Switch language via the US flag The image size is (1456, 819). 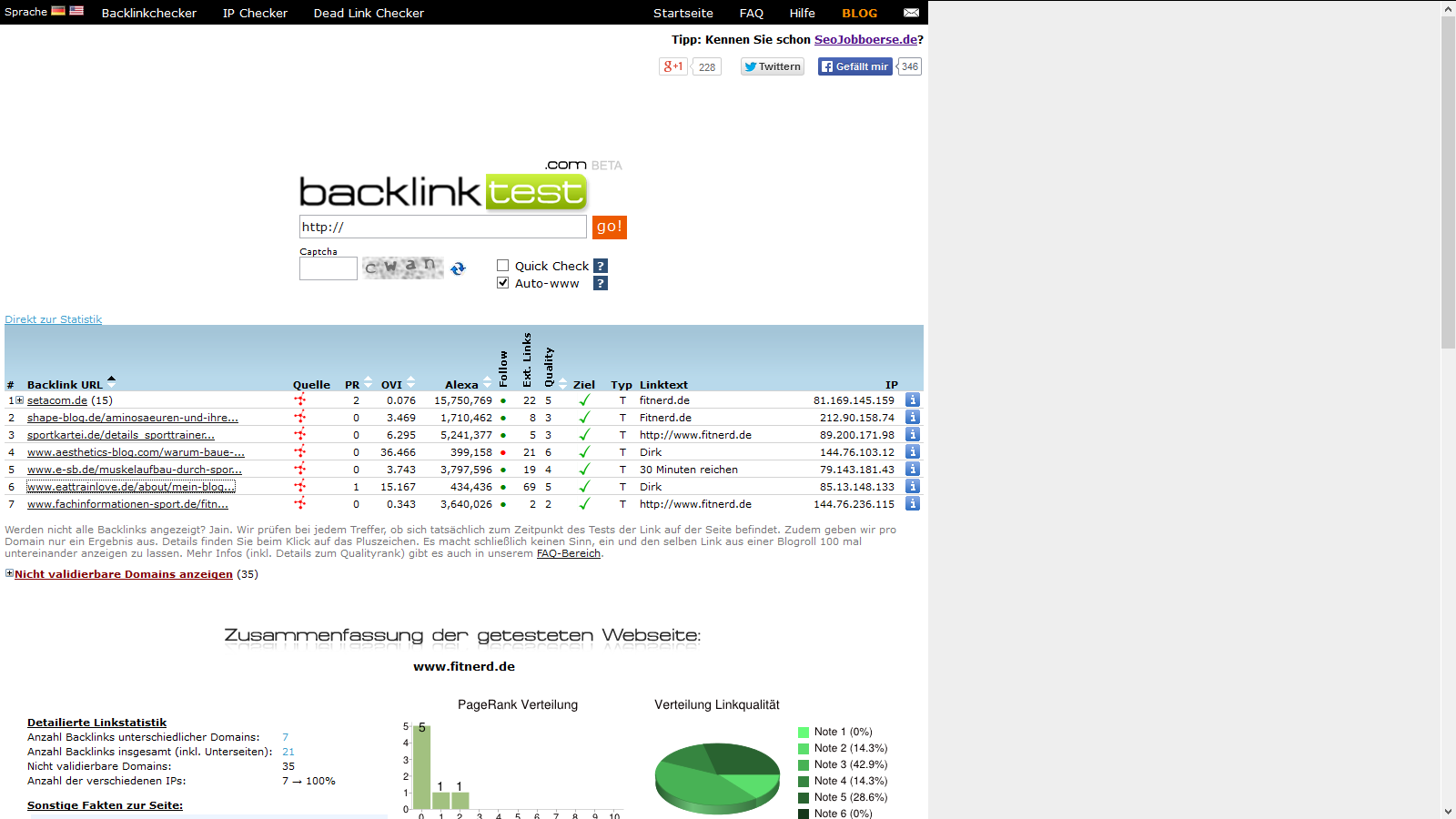pos(76,11)
